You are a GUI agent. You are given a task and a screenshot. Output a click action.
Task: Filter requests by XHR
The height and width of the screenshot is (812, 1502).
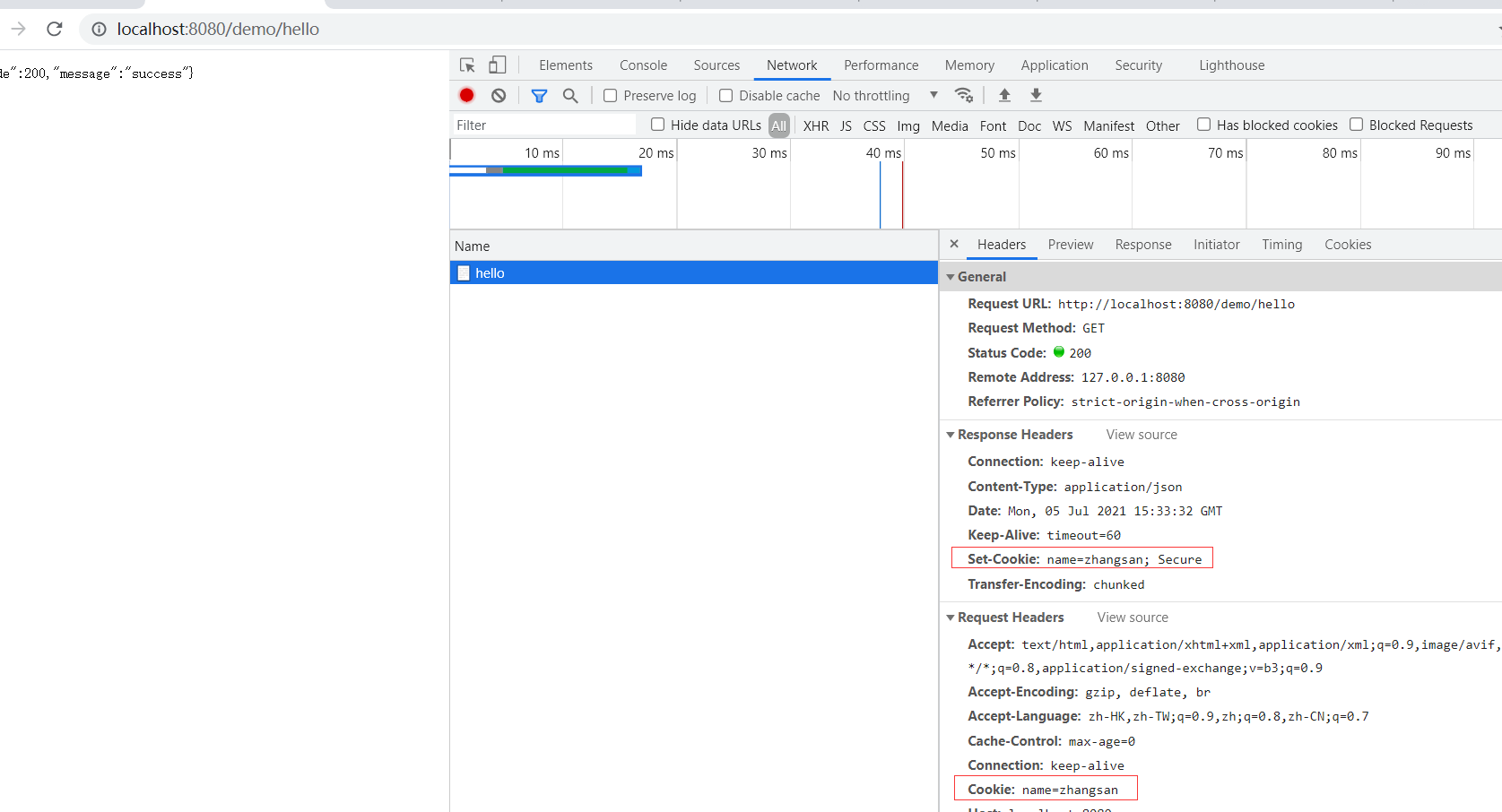point(816,126)
